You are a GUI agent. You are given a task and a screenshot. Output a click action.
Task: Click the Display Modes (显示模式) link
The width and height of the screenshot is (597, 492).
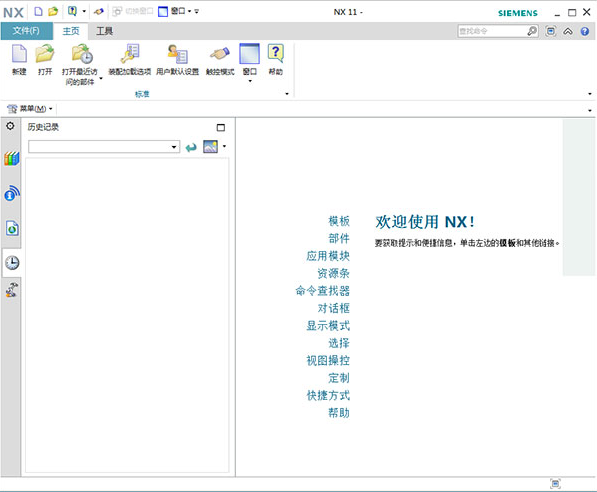coord(328,326)
